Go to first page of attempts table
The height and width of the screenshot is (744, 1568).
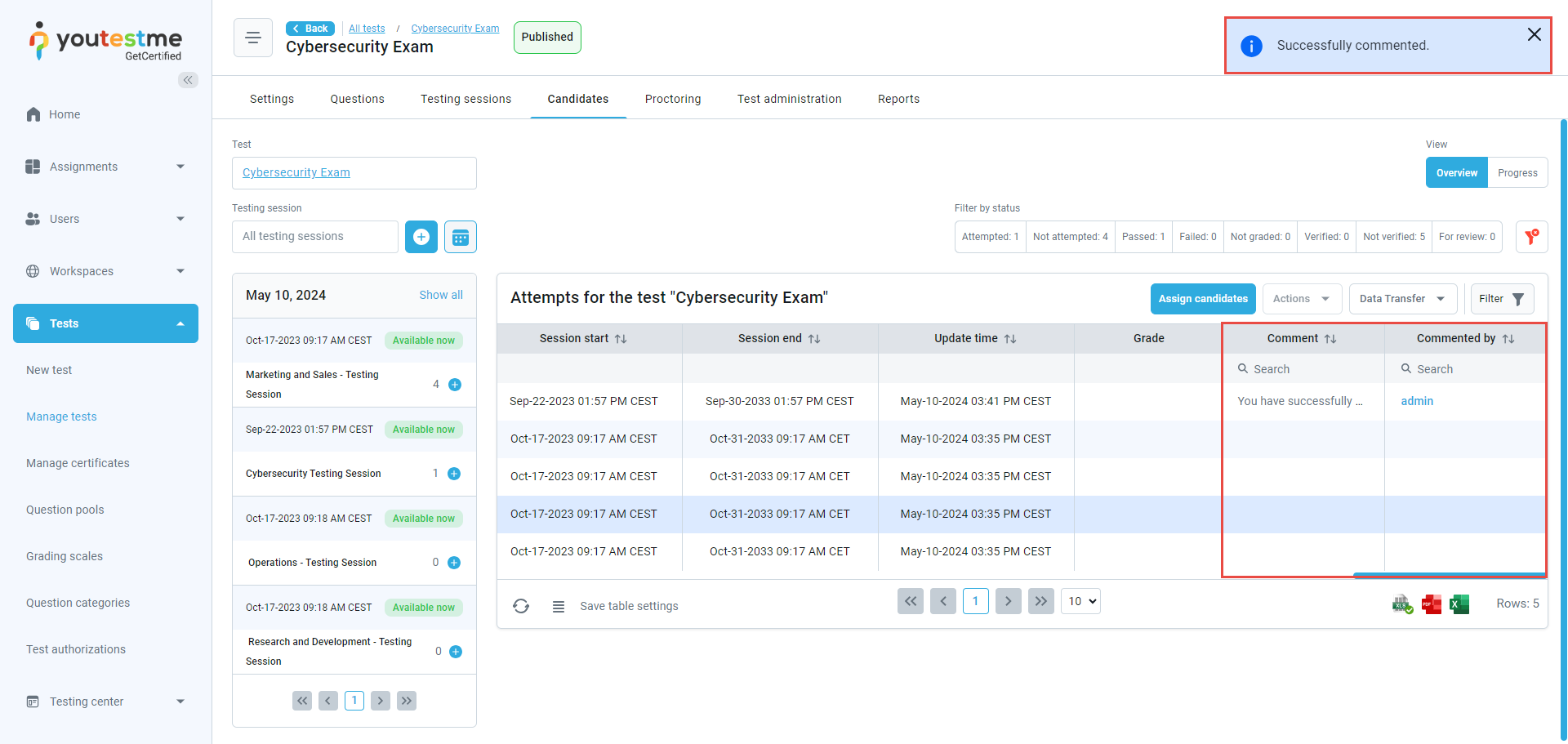tap(911, 601)
